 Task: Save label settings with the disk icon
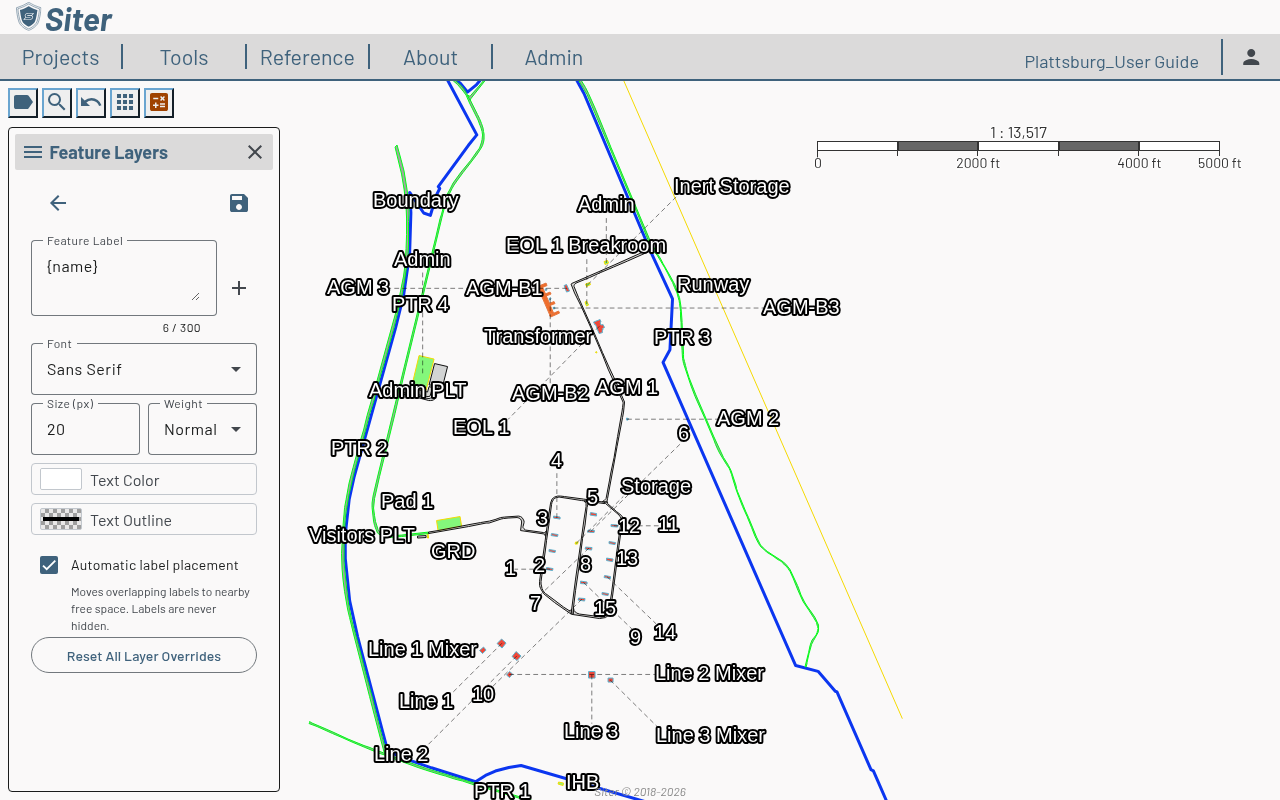[238, 203]
